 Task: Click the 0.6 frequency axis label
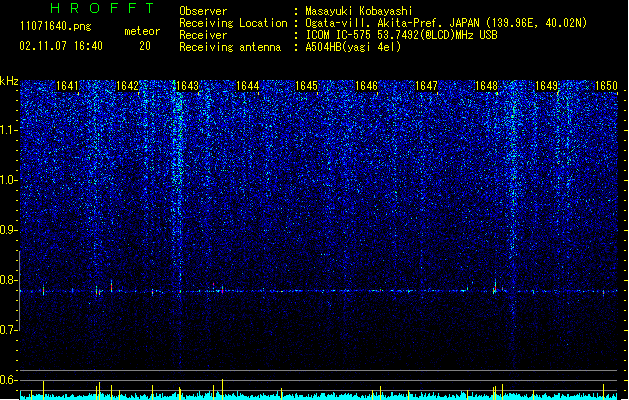(8, 380)
